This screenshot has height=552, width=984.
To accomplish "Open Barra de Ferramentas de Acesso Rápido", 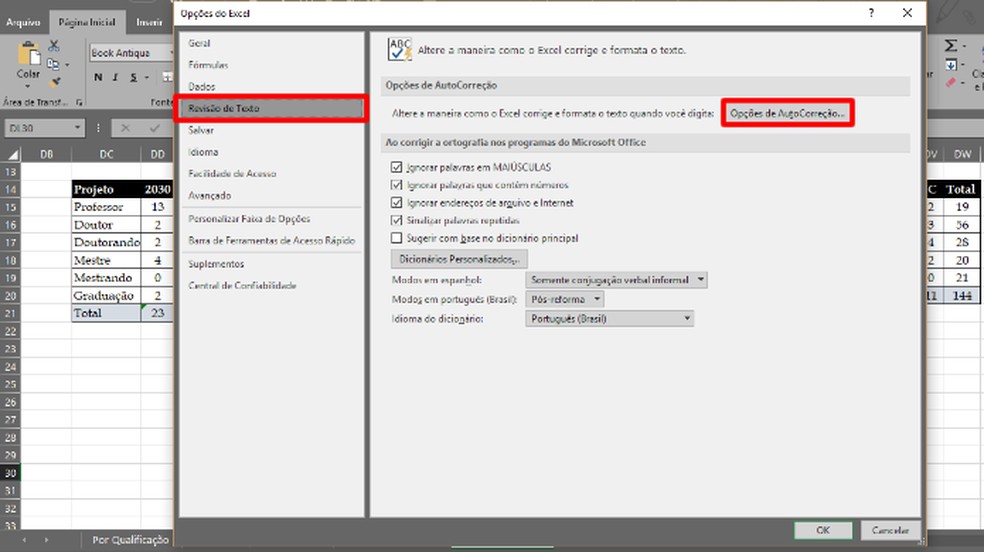I will 271,240.
